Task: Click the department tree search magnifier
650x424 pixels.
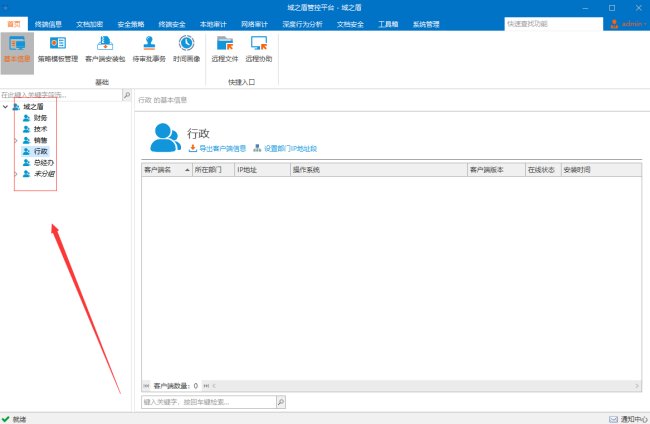Action: 127,95
